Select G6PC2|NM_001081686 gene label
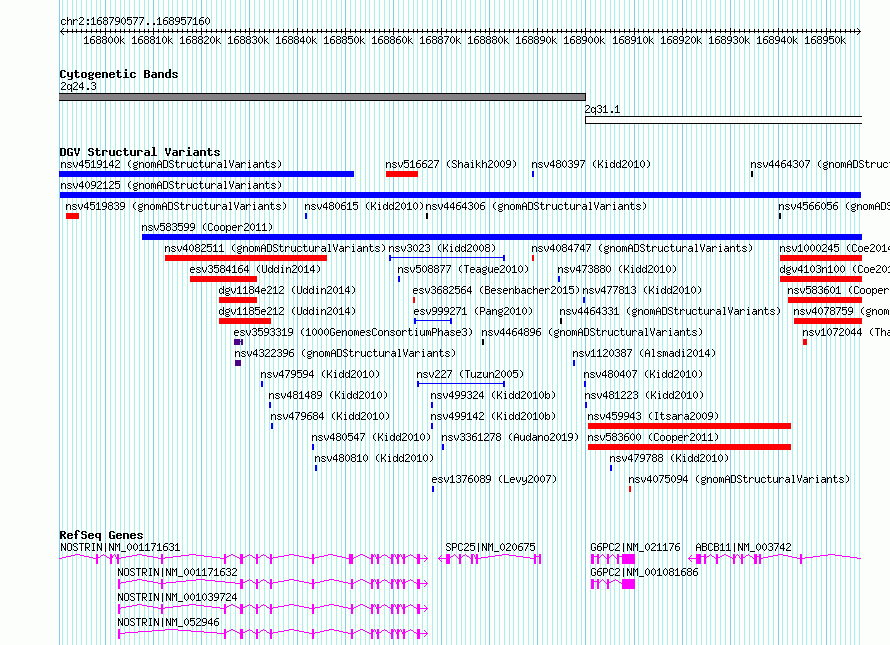Screen dimensions: 890x645 644,572
